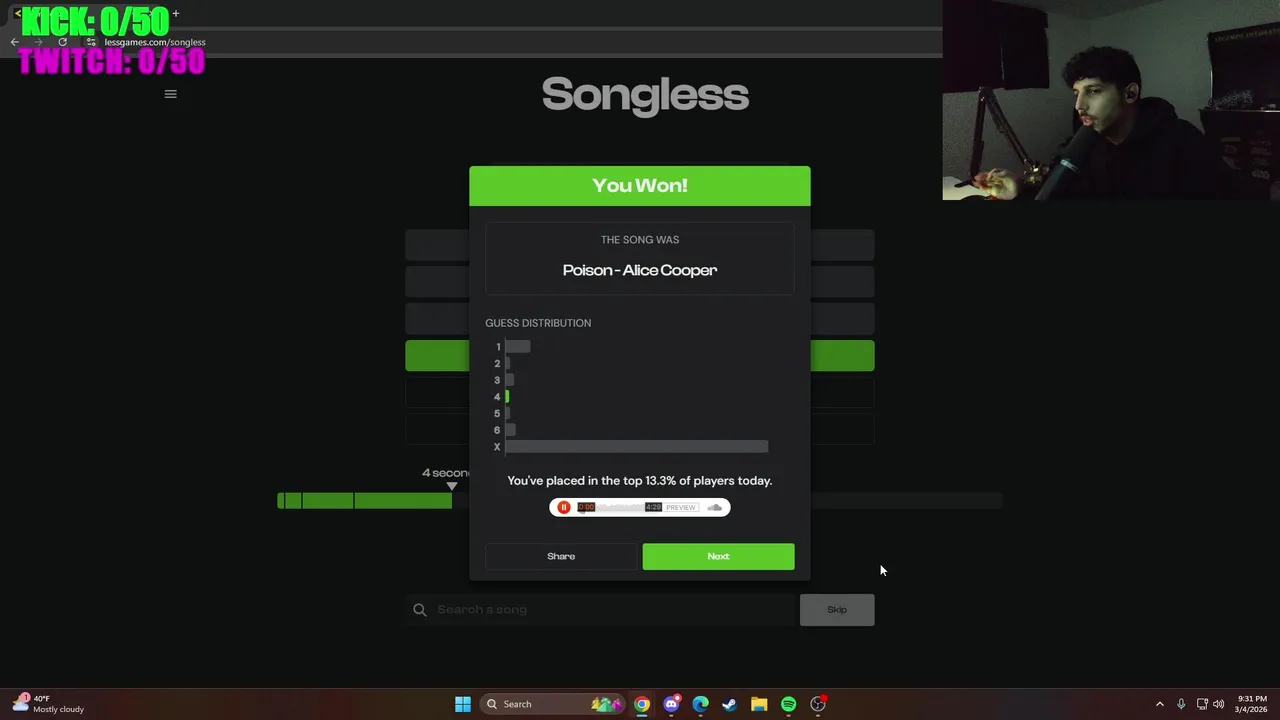Click the 'THE SONG WAS' label
This screenshot has width=1280, height=720.
coord(640,240)
